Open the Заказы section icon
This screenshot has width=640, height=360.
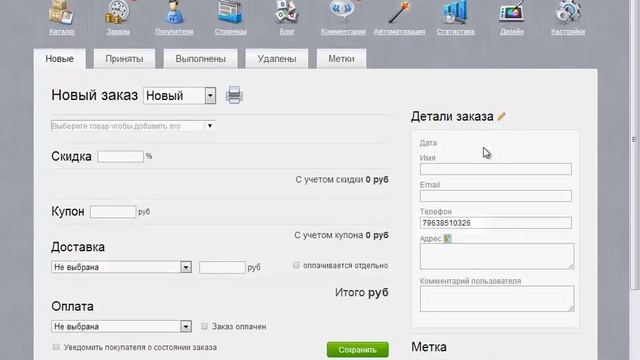[x=118, y=12]
